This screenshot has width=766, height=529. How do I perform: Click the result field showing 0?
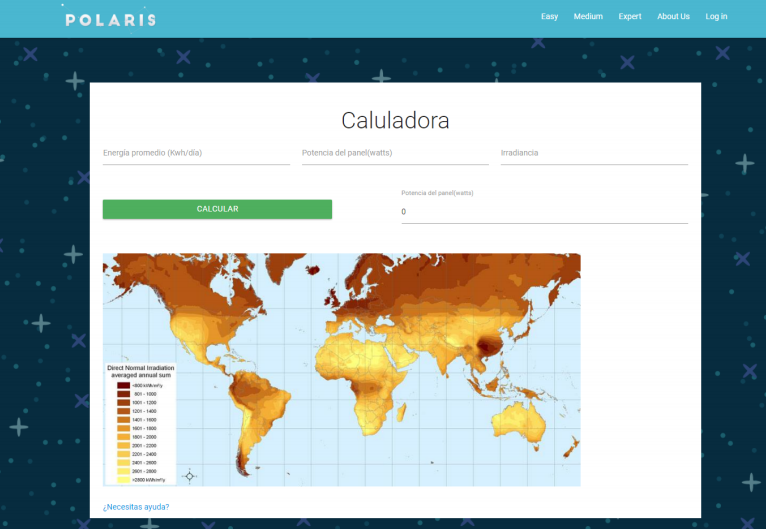[x=544, y=212]
